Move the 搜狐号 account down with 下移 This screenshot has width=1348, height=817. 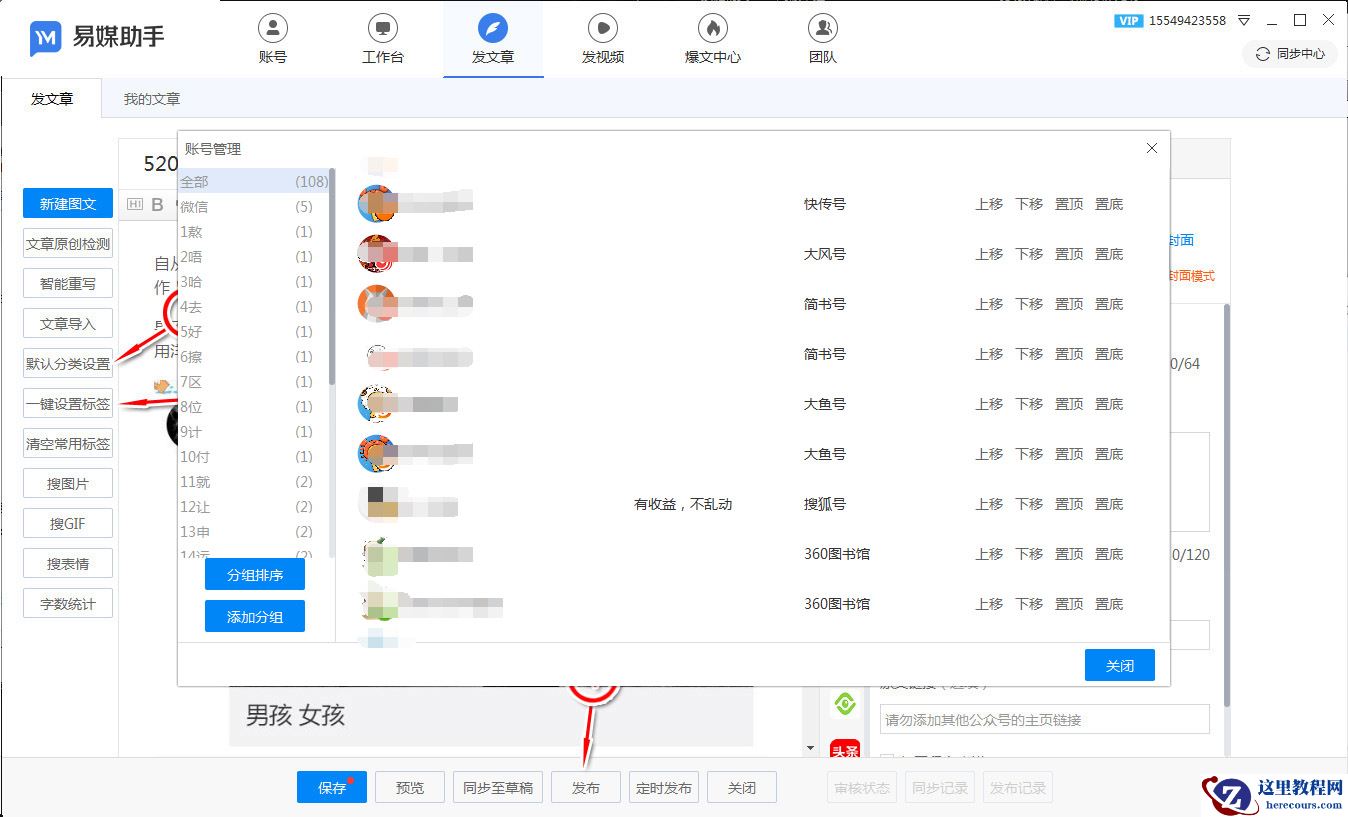1029,504
